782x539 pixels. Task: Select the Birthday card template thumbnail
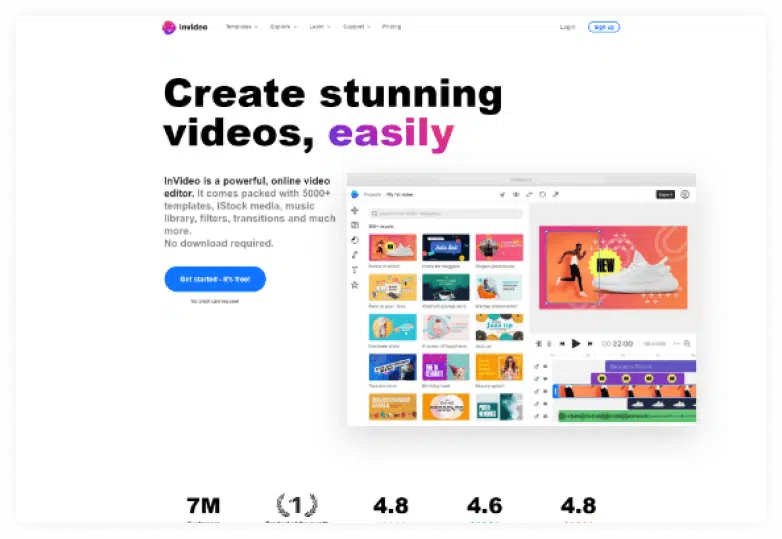(x=446, y=367)
